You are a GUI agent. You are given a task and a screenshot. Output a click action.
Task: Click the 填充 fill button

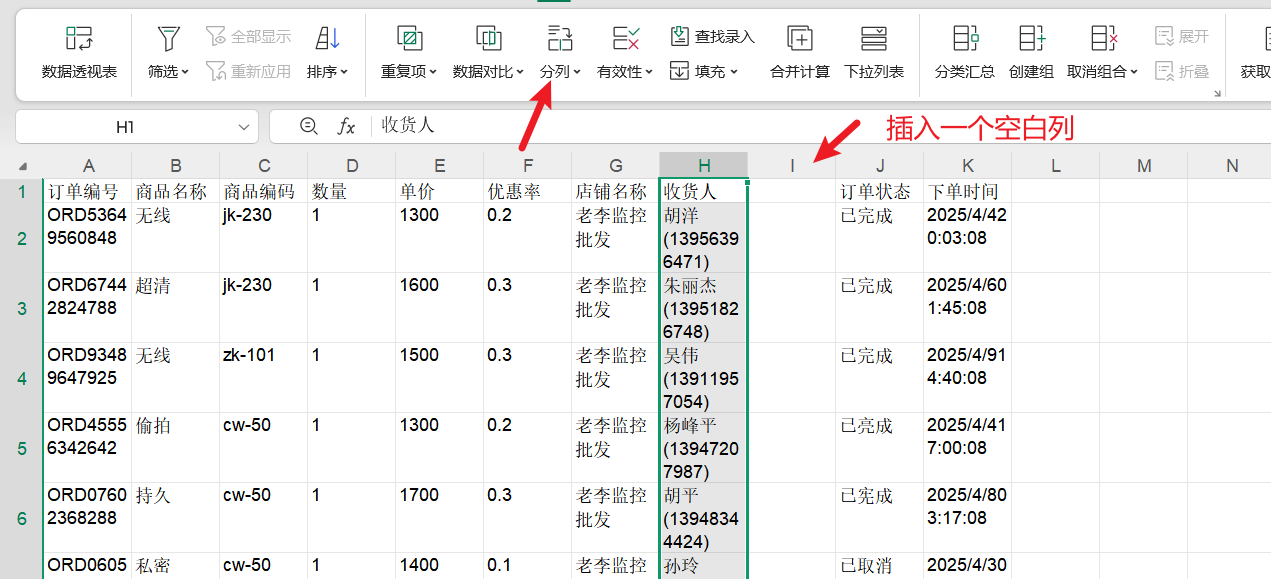704,71
